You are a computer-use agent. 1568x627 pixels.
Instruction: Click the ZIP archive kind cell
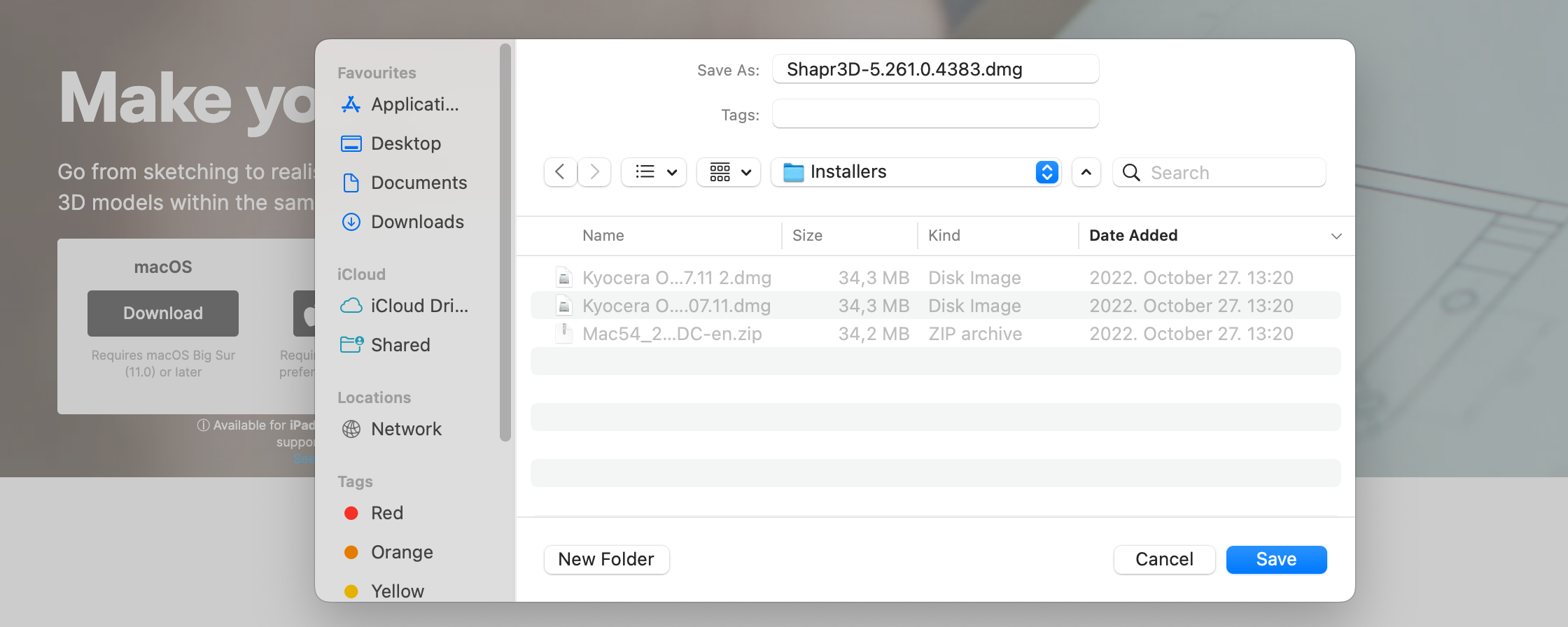(975, 334)
